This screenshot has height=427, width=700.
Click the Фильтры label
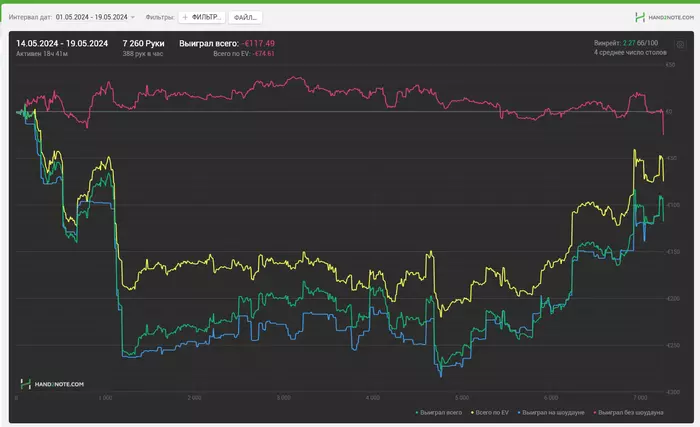[160, 17]
